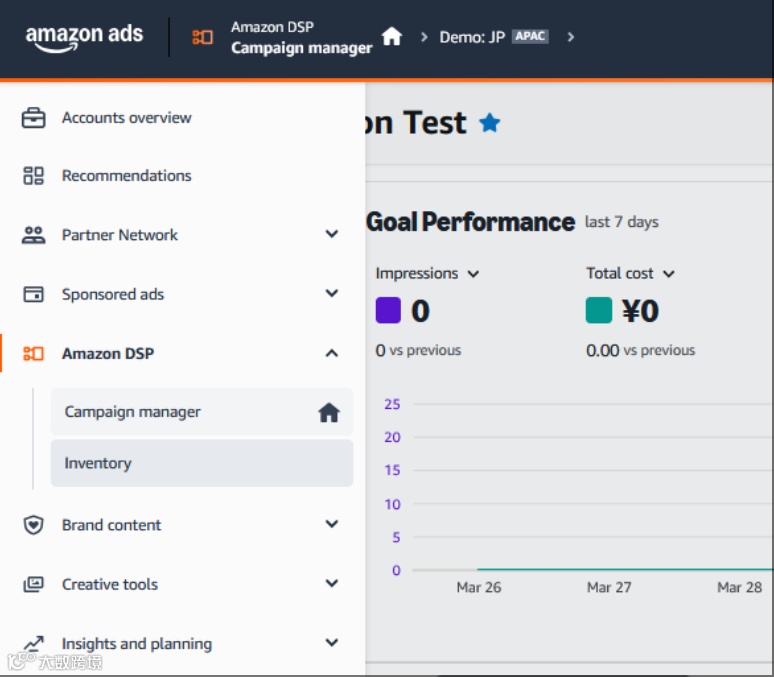The width and height of the screenshot is (774, 677).
Task: Click the chevron before Demo: JP
Action: click(424, 37)
